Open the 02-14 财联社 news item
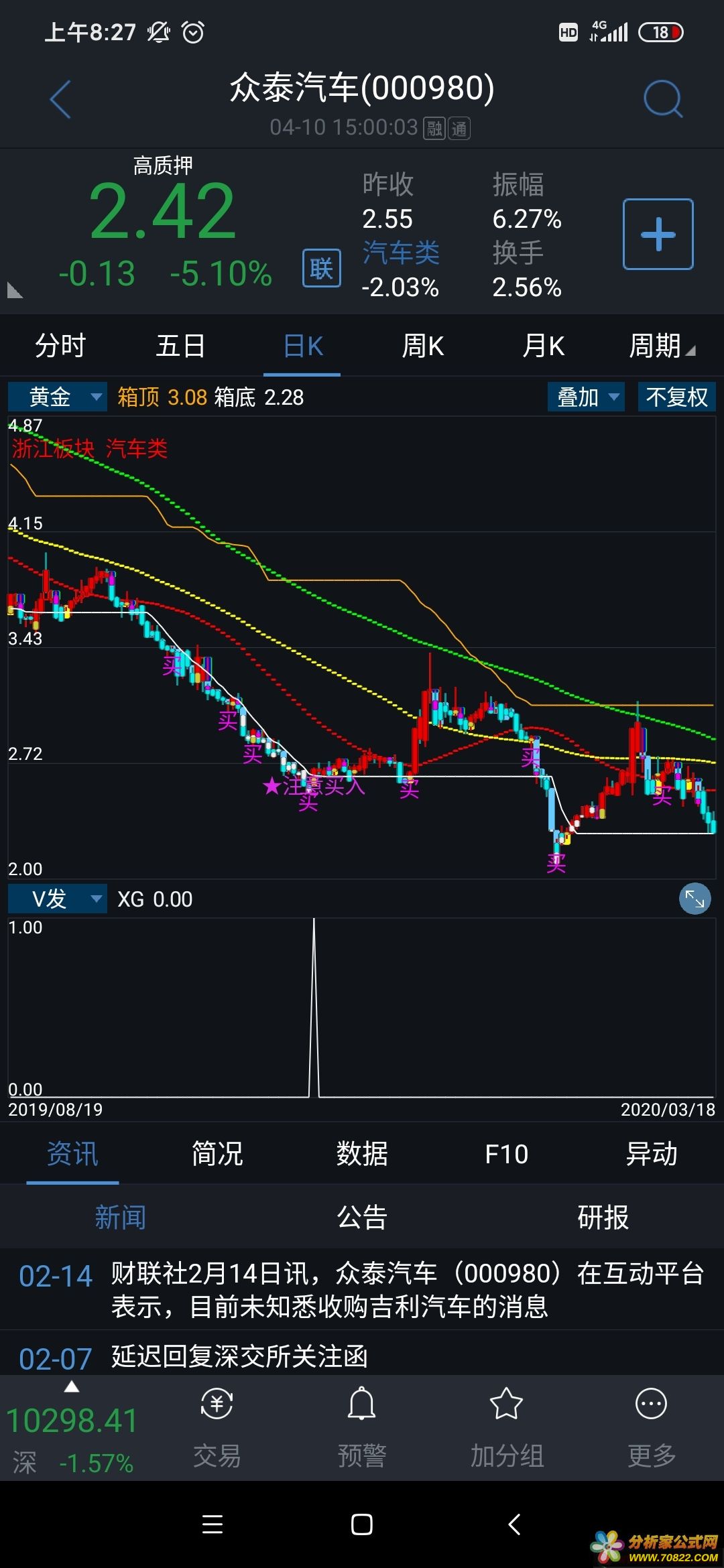Image resolution: width=724 pixels, height=1568 pixels. (x=362, y=1290)
